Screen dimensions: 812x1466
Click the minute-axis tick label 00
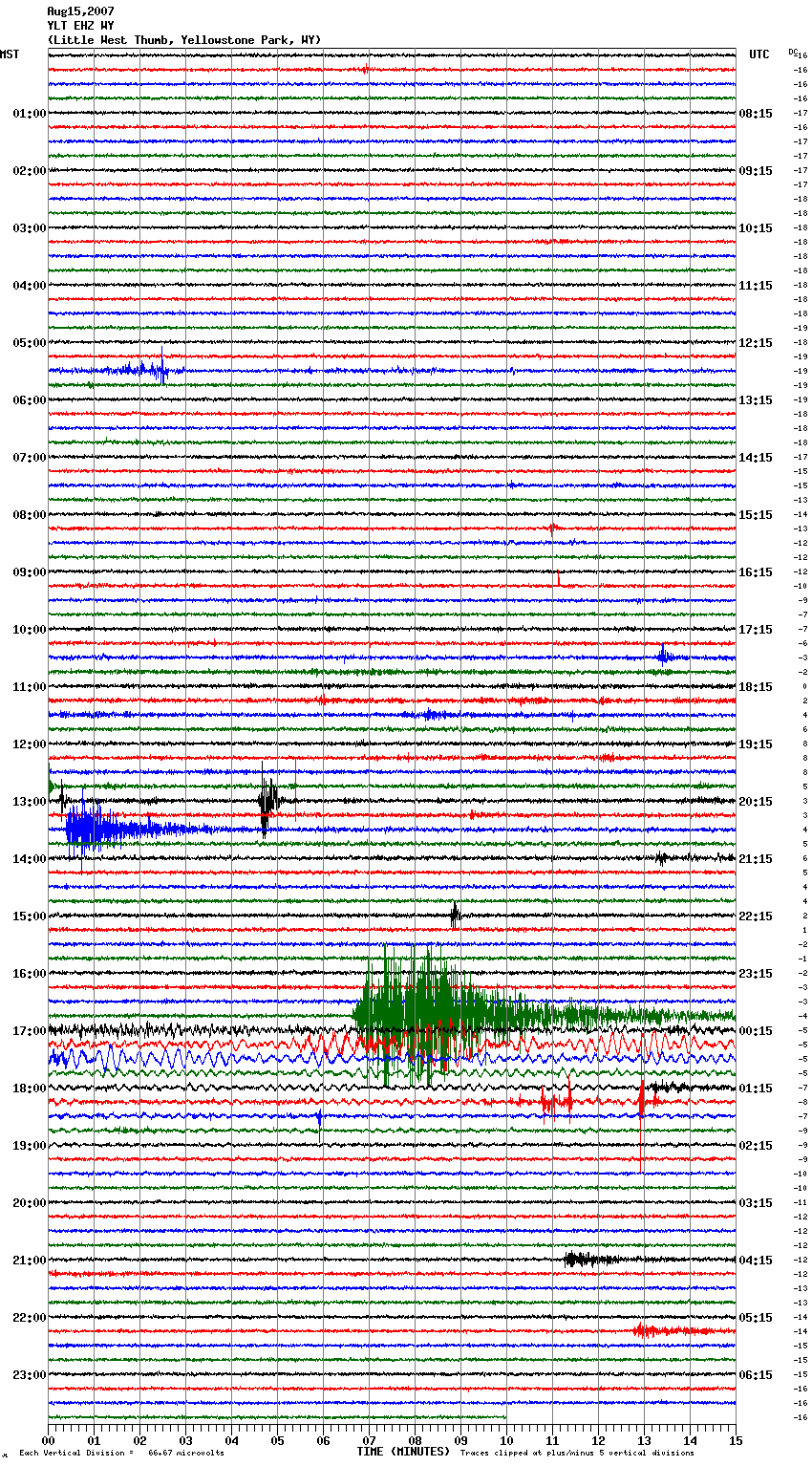pyautogui.click(x=48, y=1441)
